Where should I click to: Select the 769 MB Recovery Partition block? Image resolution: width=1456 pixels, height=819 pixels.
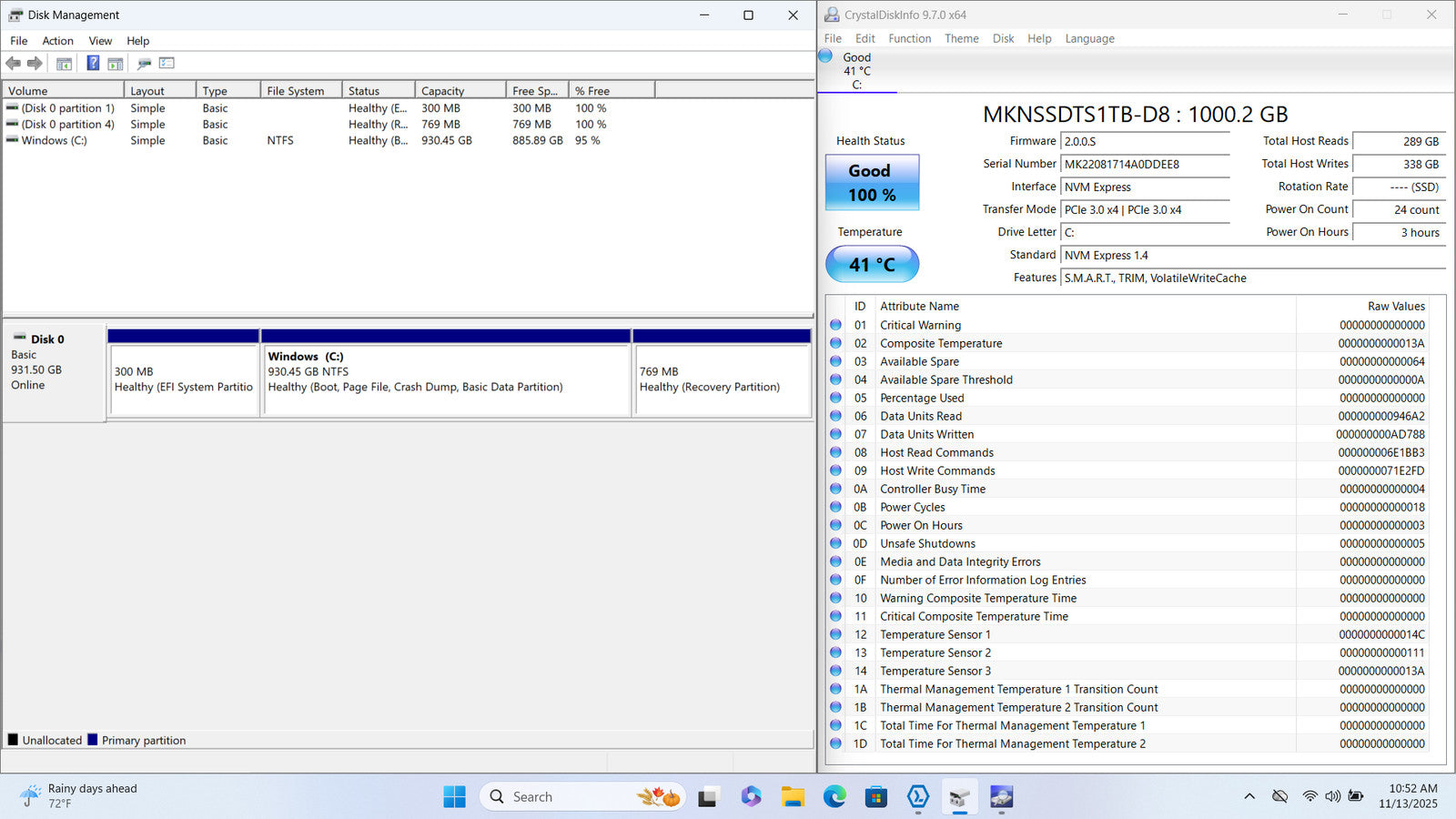pyautogui.click(x=722, y=379)
